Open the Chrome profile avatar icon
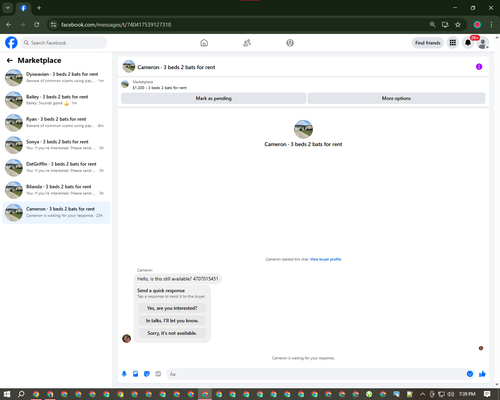Screen dimensions: 500x400 477,24
